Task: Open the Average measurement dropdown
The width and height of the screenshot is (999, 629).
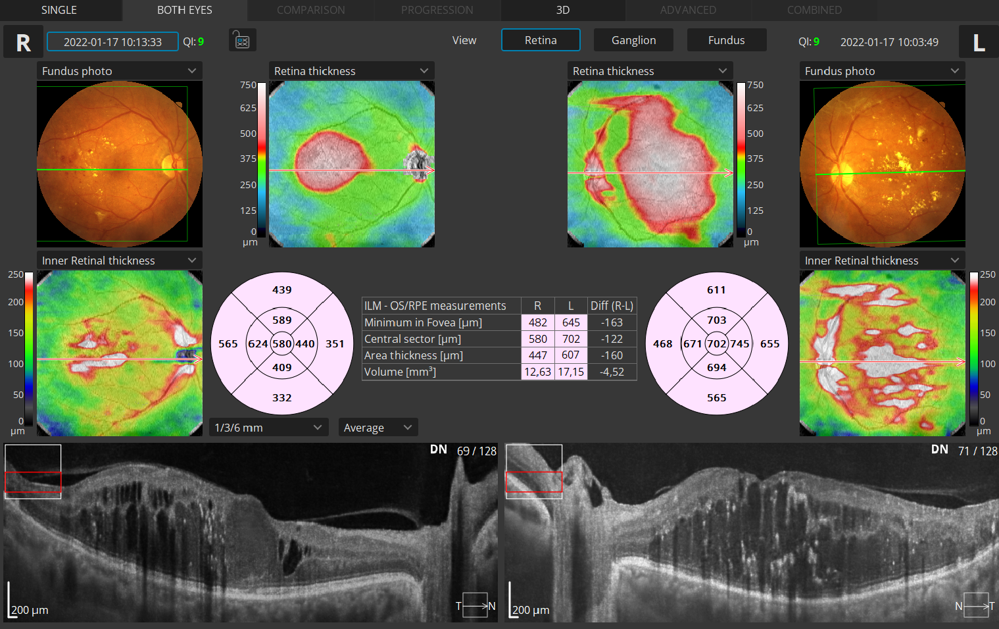Action: (x=377, y=427)
